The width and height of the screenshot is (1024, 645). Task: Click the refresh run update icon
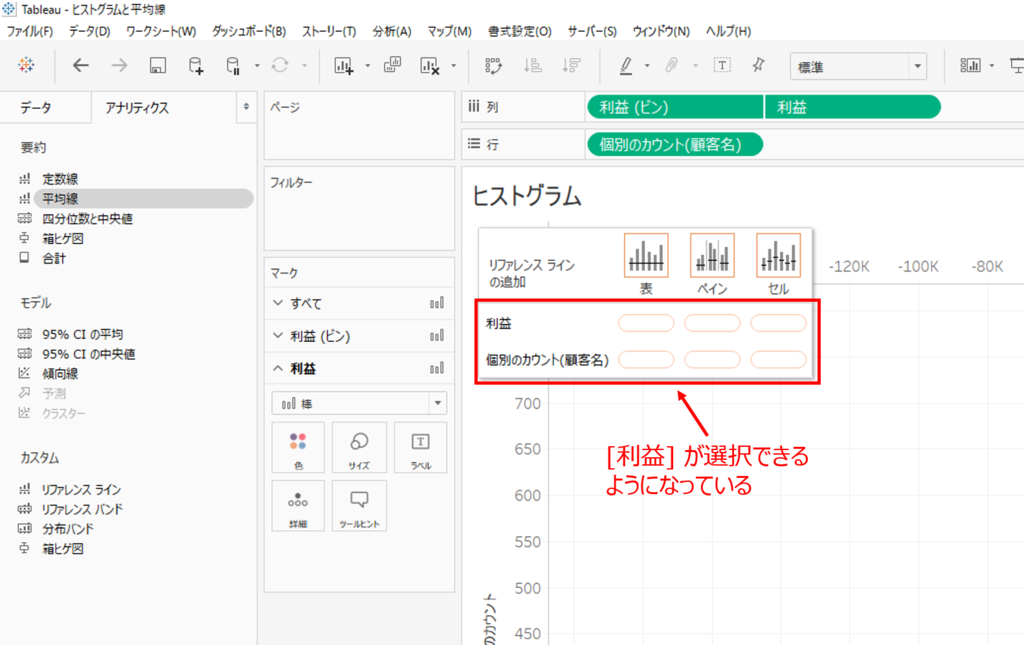[x=280, y=65]
